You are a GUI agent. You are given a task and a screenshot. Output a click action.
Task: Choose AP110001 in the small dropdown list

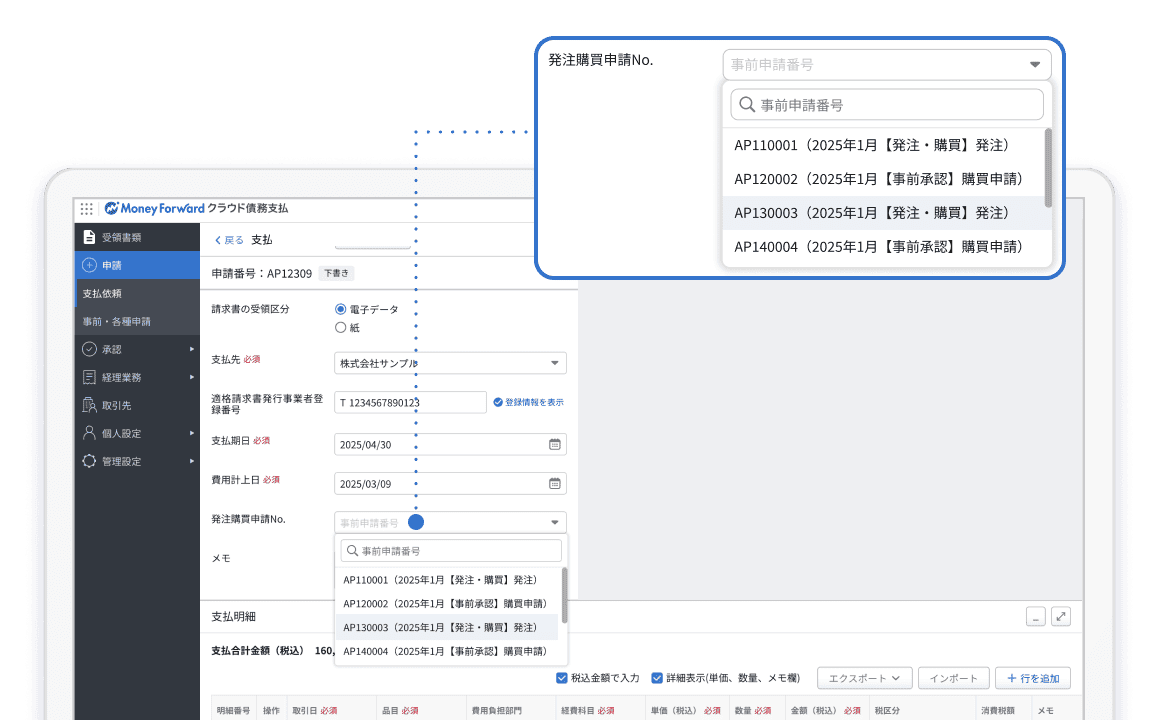(x=440, y=580)
